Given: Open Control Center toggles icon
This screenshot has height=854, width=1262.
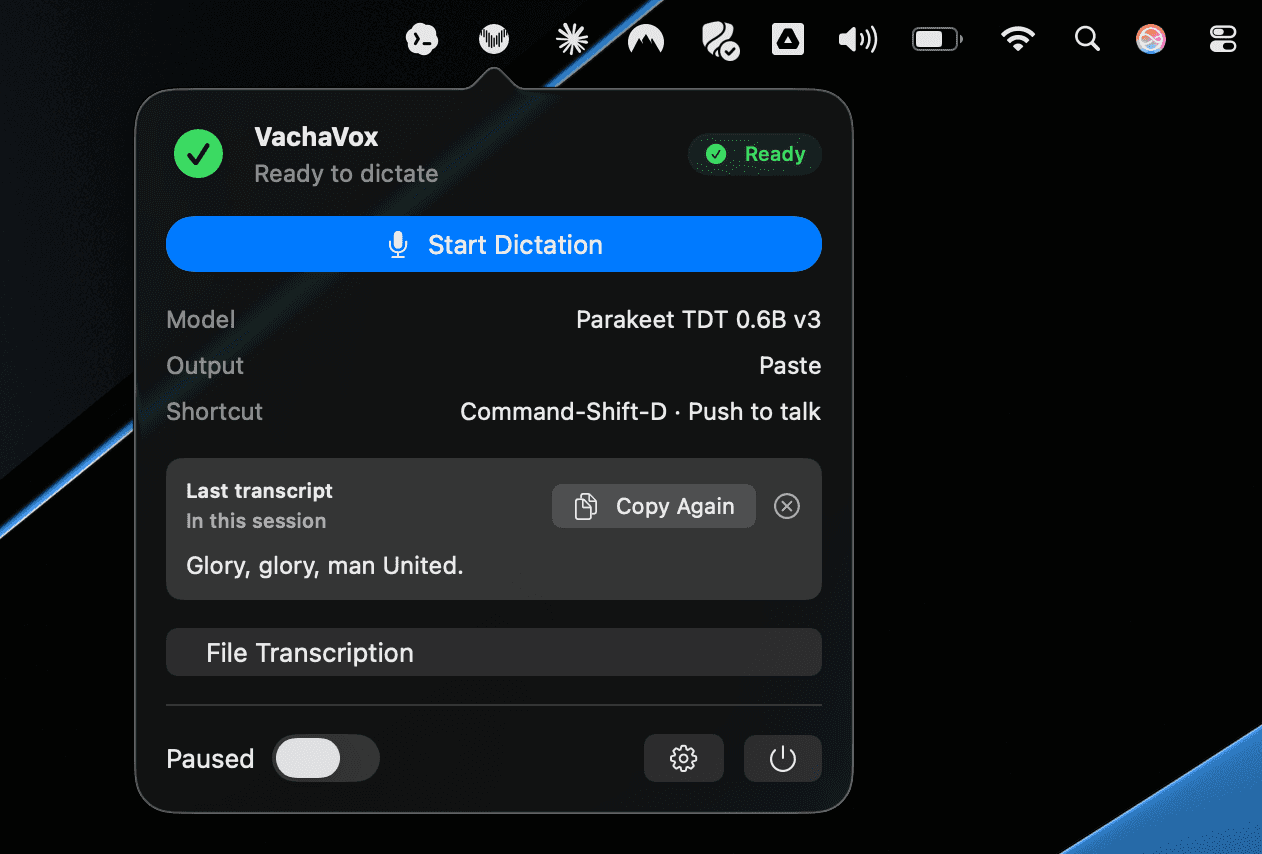Looking at the screenshot, I should point(1223,40).
